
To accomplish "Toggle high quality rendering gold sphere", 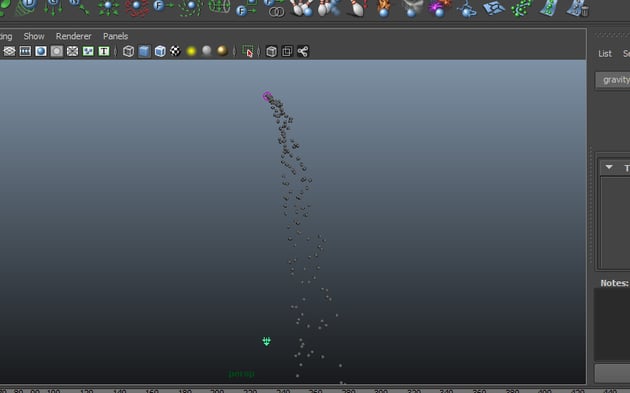I will (x=222, y=51).
